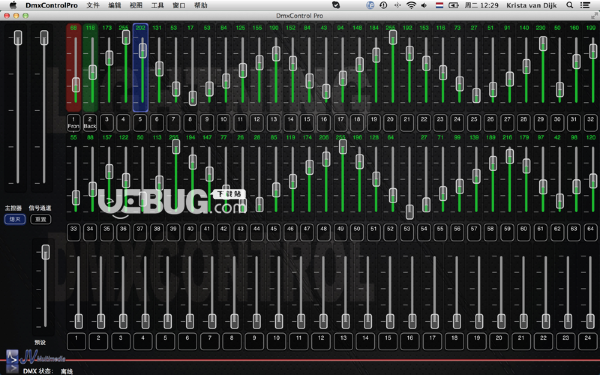The image size is (600, 375).
Task: Click the 主控器 label text
Action: (13, 208)
